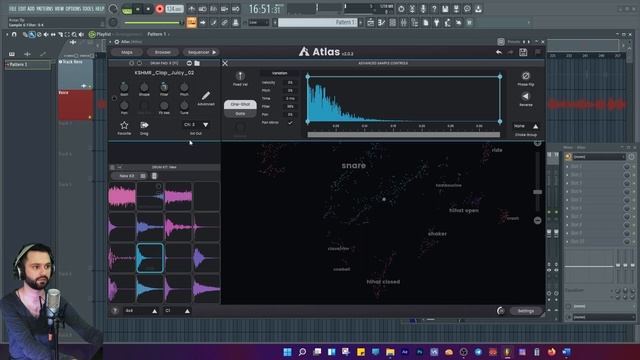Click the hihat closed label on map

(x=383, y=282)
